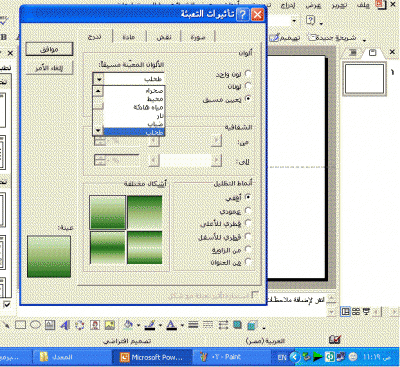Screen dimensions: 400x367
Task: Click the Fill Color bucket icon
Action: click(128, 325)
